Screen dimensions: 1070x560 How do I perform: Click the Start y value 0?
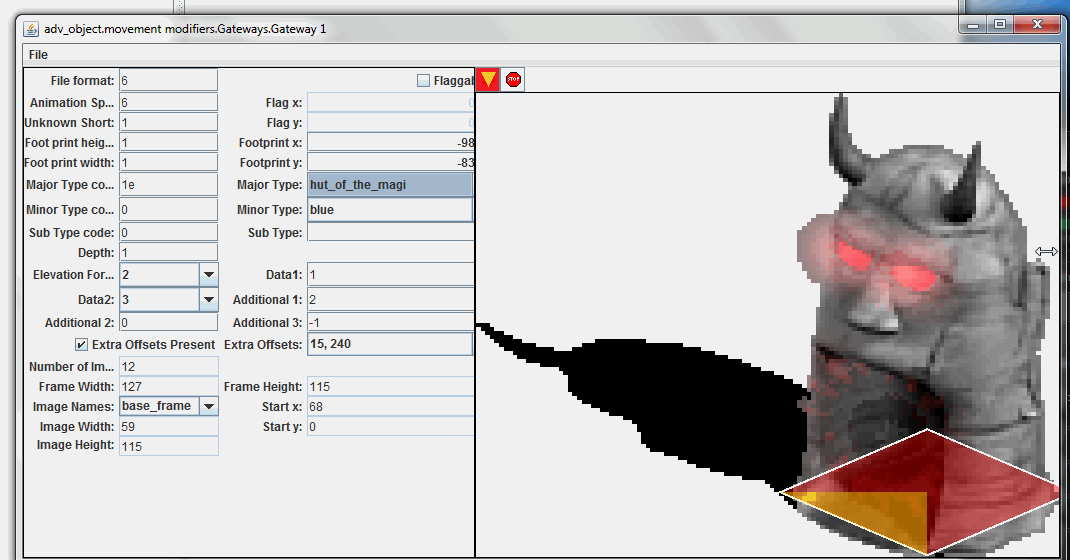pyautogui.click(x=390, y=426)
